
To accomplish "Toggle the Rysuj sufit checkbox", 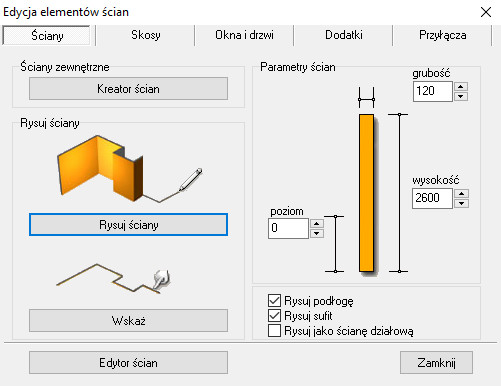I will (274, 315).
